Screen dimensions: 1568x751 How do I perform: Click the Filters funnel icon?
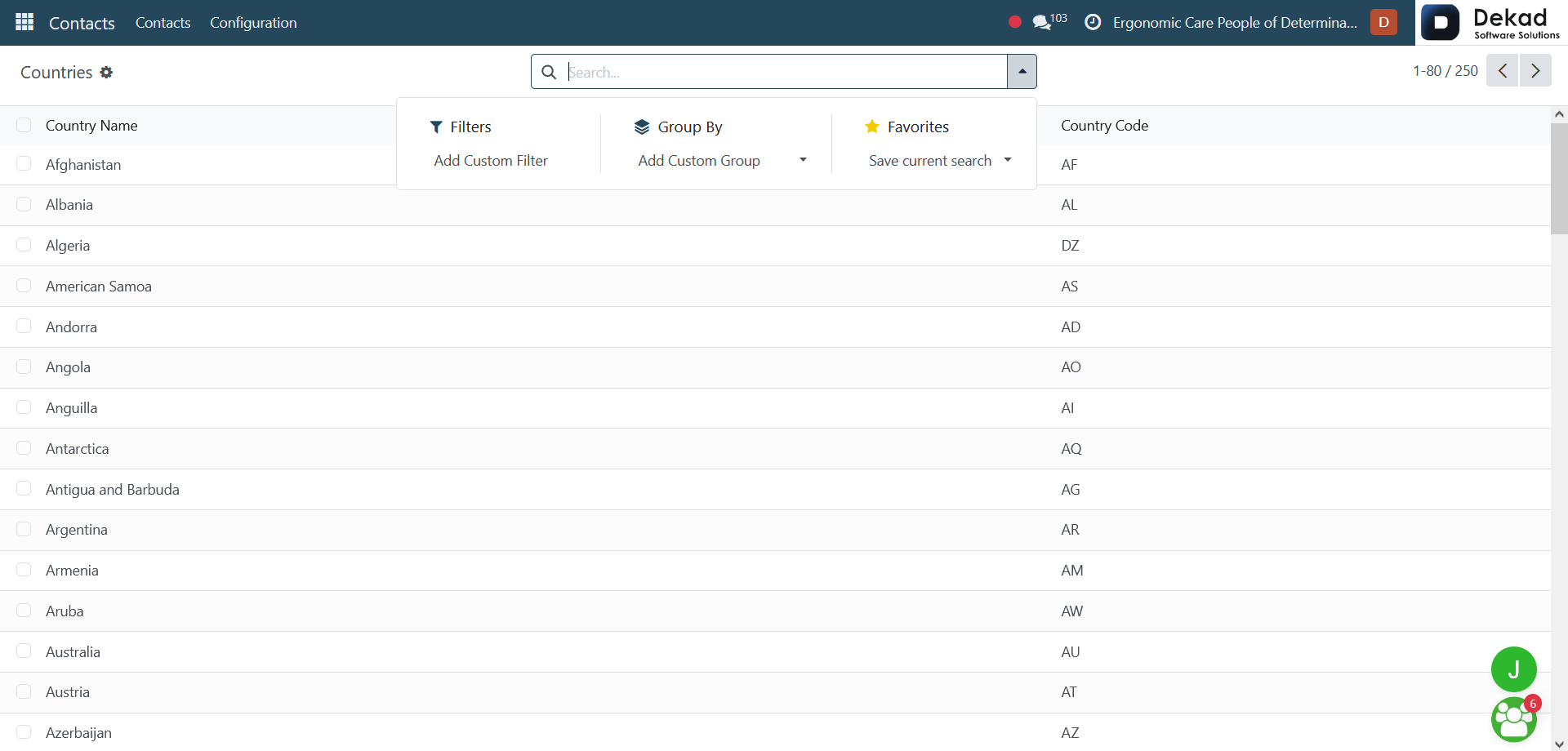click(x=436, y=127)
